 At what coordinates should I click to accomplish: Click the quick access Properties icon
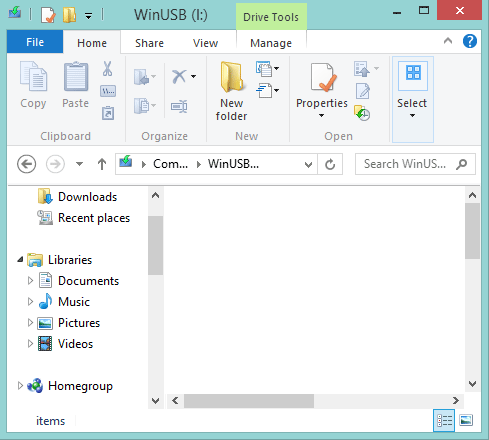(x=48, y=15)
